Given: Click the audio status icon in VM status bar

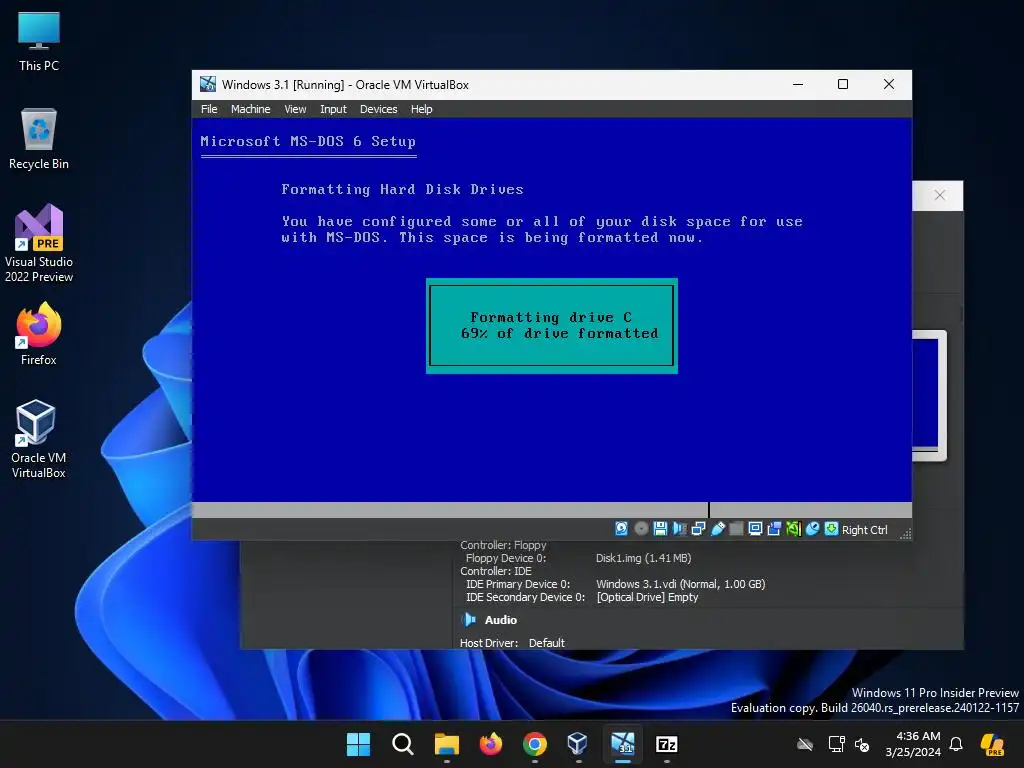Looking at the screenshot, I should coord(680,529).
